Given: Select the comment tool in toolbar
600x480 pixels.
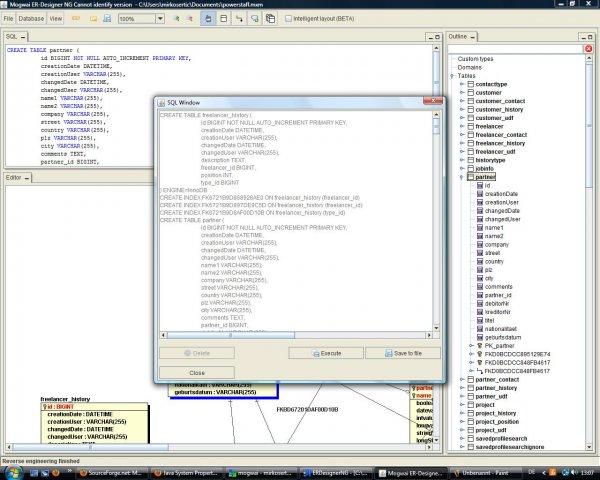Looking at the screenshot, I should 254,18.
